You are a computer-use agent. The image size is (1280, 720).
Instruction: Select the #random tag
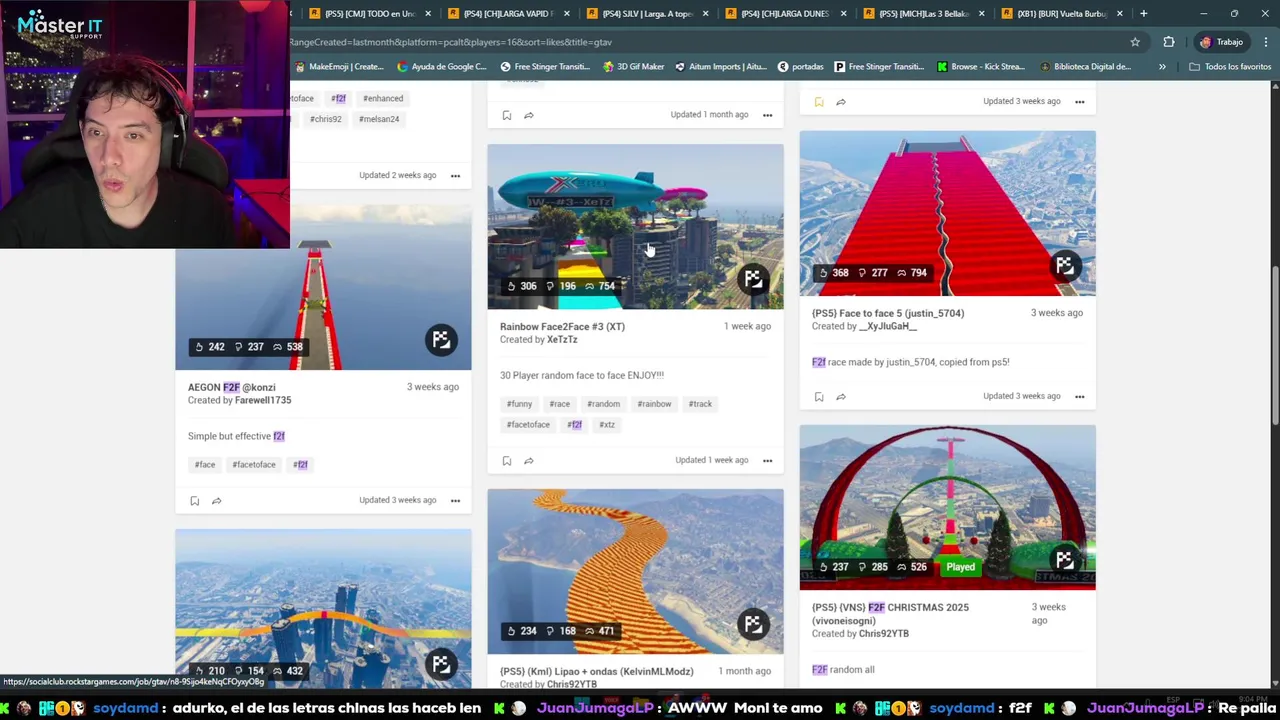603,404
